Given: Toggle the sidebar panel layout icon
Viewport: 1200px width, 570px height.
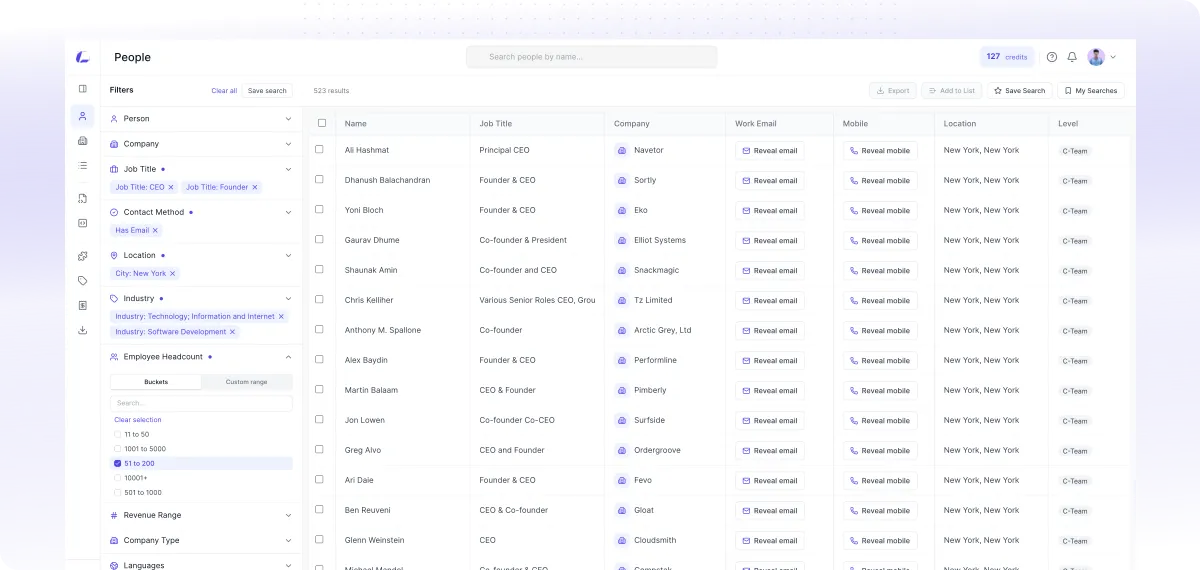Looking at the screenshot, I should coord(83,89).
